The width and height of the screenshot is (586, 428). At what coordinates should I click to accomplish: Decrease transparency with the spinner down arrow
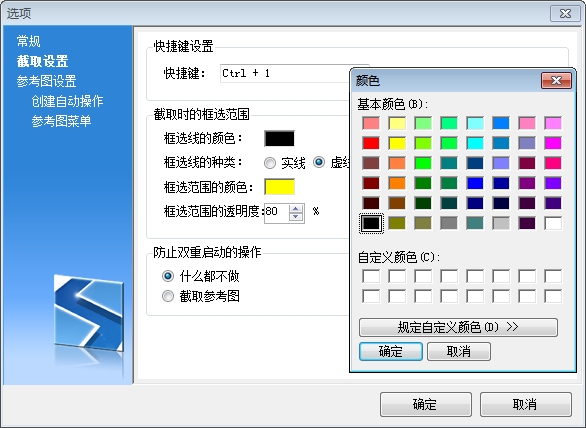click(x=296, y=217)
